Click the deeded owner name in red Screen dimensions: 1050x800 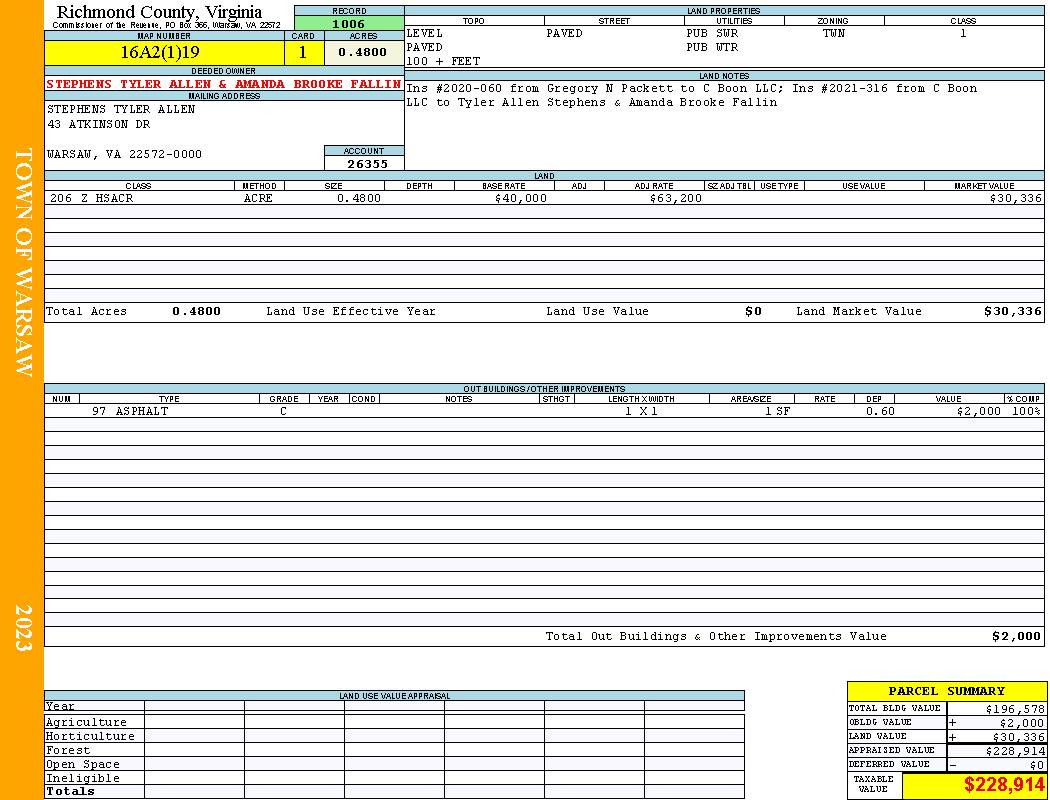224,84
